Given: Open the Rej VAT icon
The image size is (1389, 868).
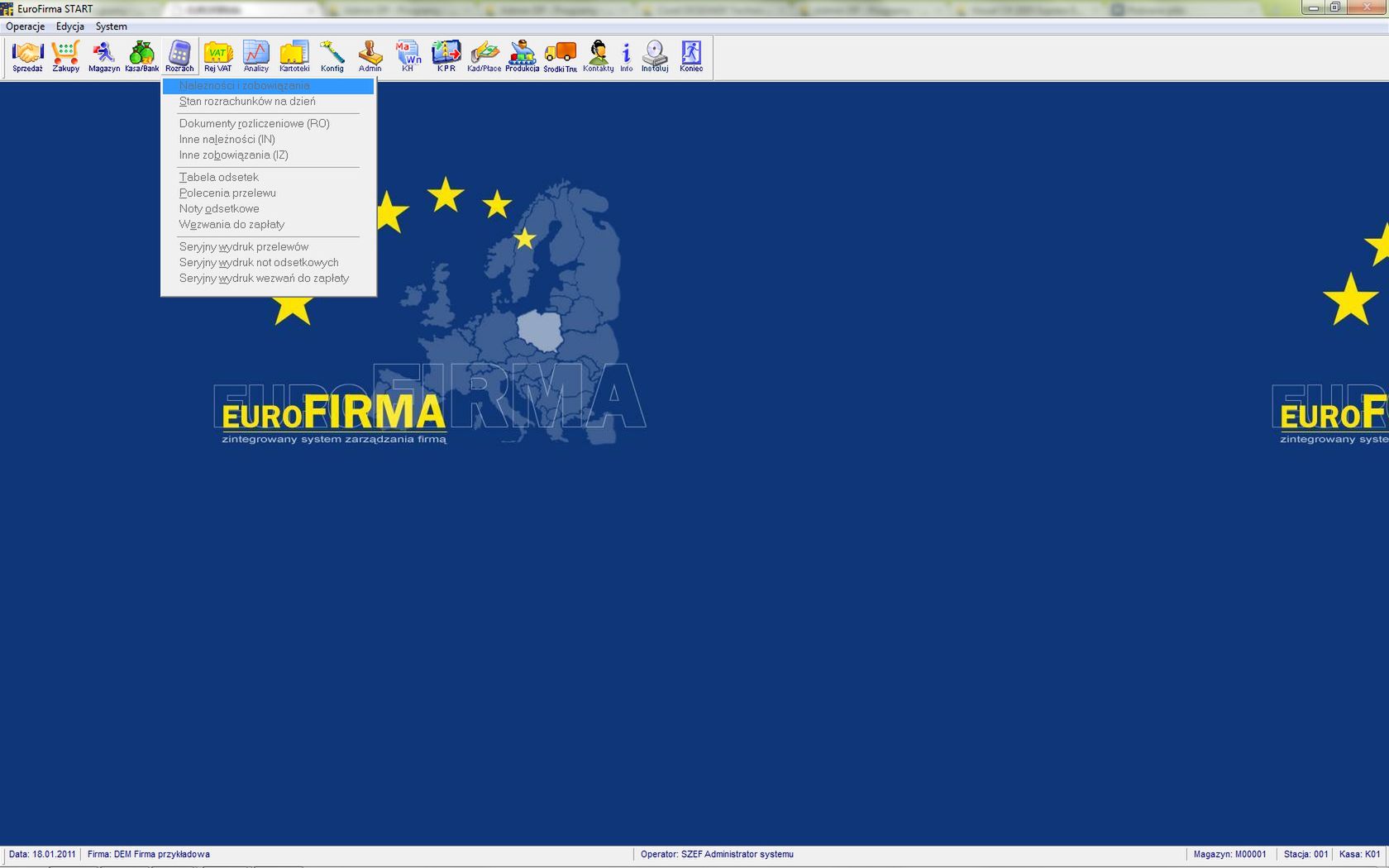Looking at the screenshot, I should (x=218, y=57).
